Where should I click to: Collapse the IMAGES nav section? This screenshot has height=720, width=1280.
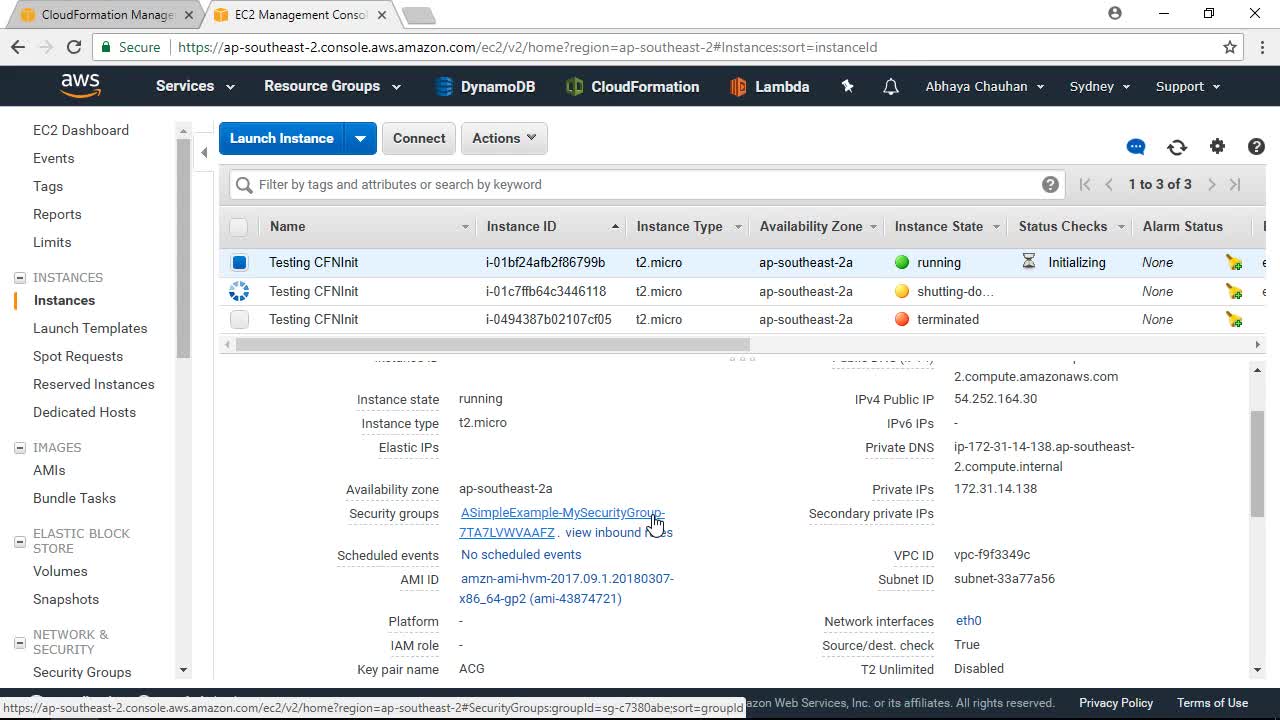[x=19, y=448]
